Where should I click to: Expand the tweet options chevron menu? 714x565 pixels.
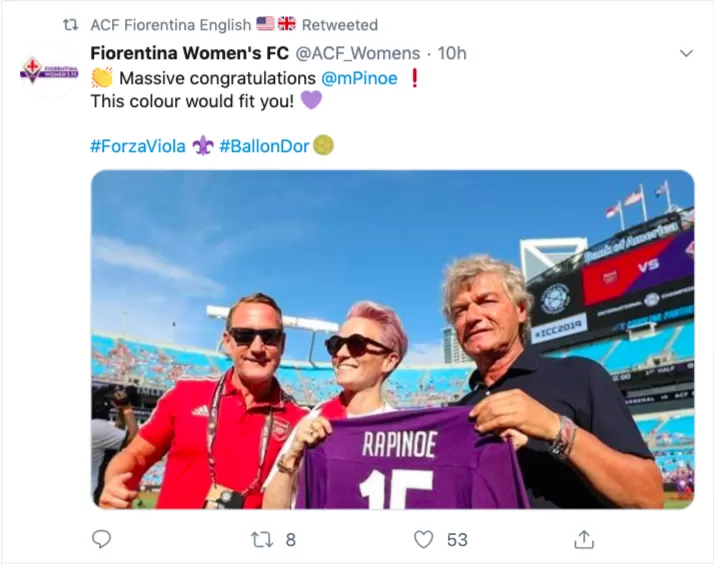[x=686, y=54]
